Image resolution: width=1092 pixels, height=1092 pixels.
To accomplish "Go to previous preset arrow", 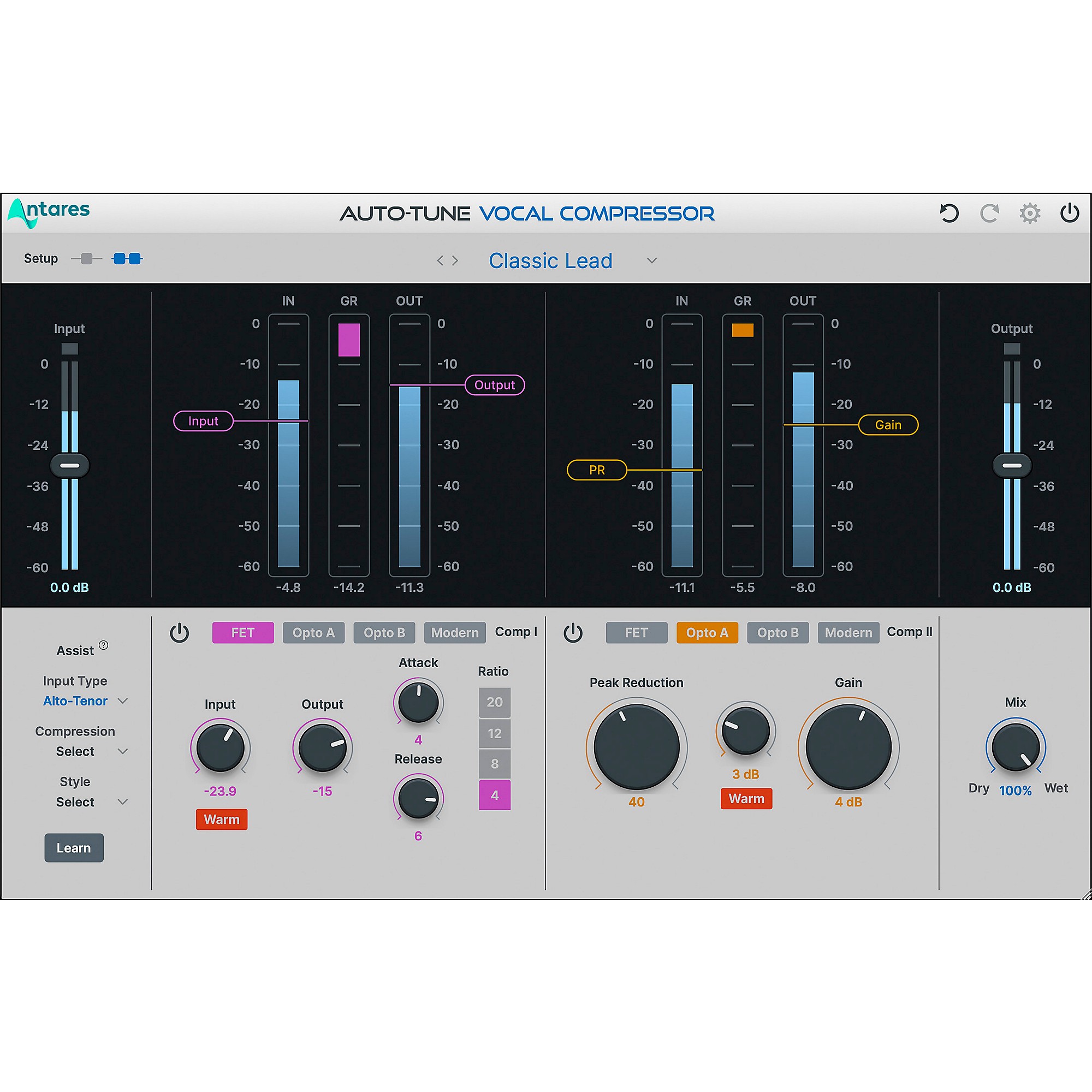I will (440, 260).
